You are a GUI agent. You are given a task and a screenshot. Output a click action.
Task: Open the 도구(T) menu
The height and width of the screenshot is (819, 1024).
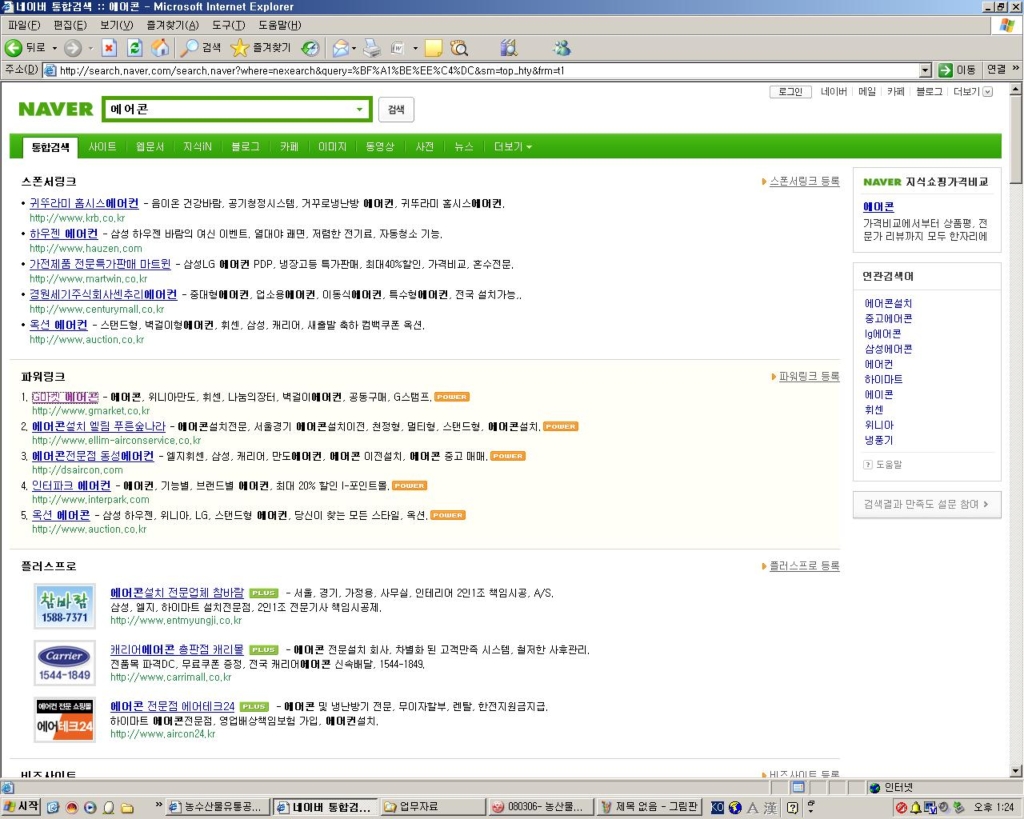tap(228, 25)
